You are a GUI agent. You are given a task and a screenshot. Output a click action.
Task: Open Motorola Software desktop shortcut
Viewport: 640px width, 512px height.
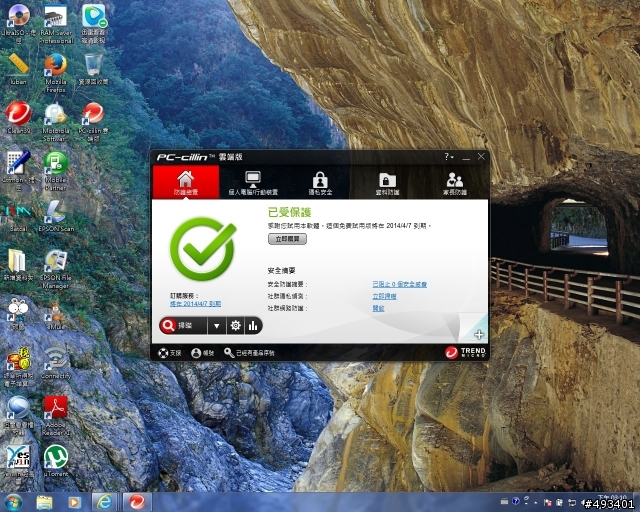point(56,121)
